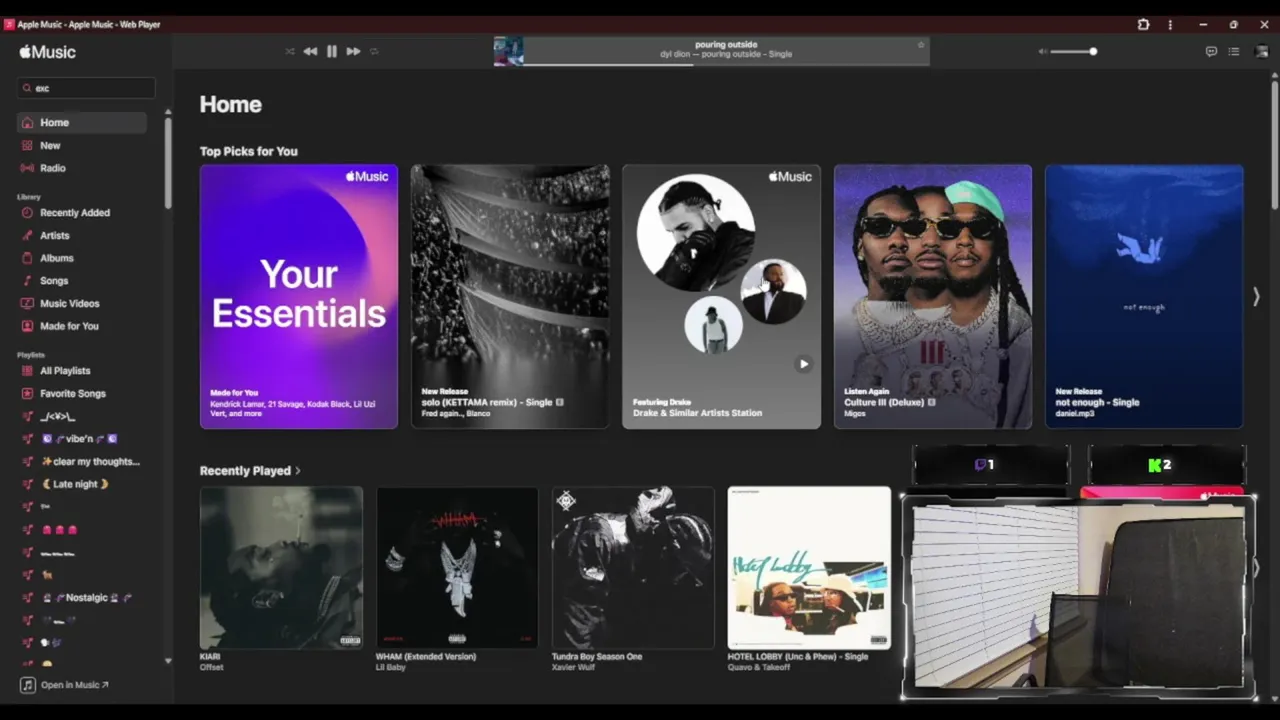Click the Radio broadcast icon
Viewport: 1280px width, 720px height.
[x=28, y=168]
